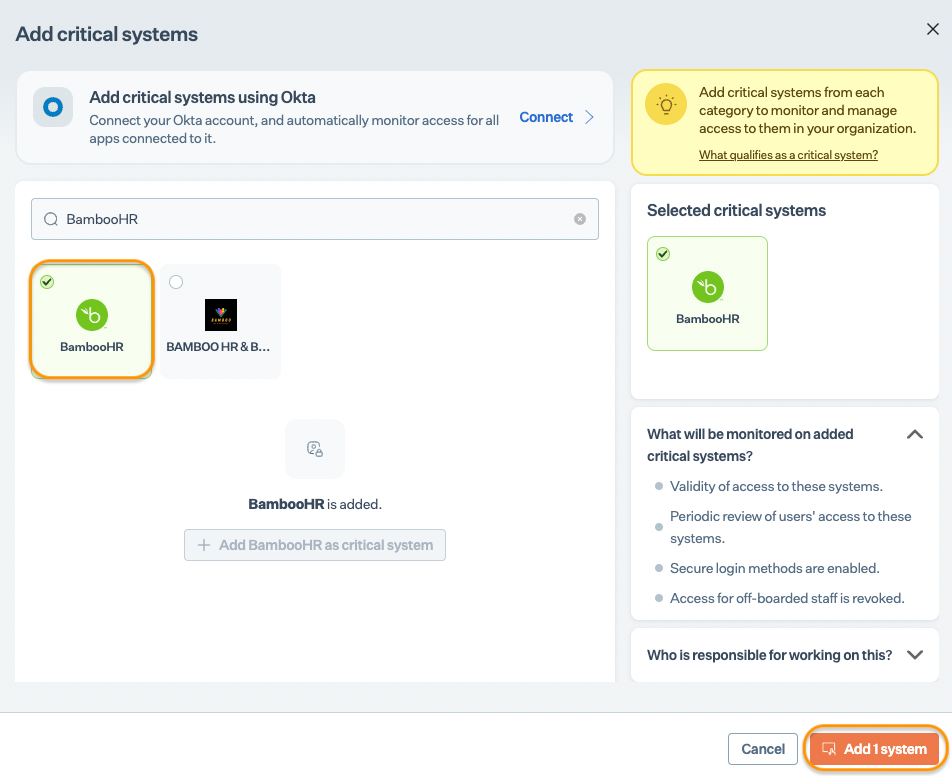
Task: Click the 'BAMBOO HR & B...' card label
Action: 219,347
